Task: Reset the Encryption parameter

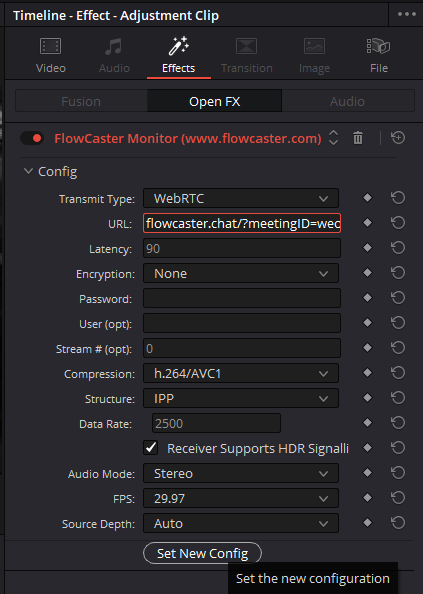Action: (x=398, y=273)
